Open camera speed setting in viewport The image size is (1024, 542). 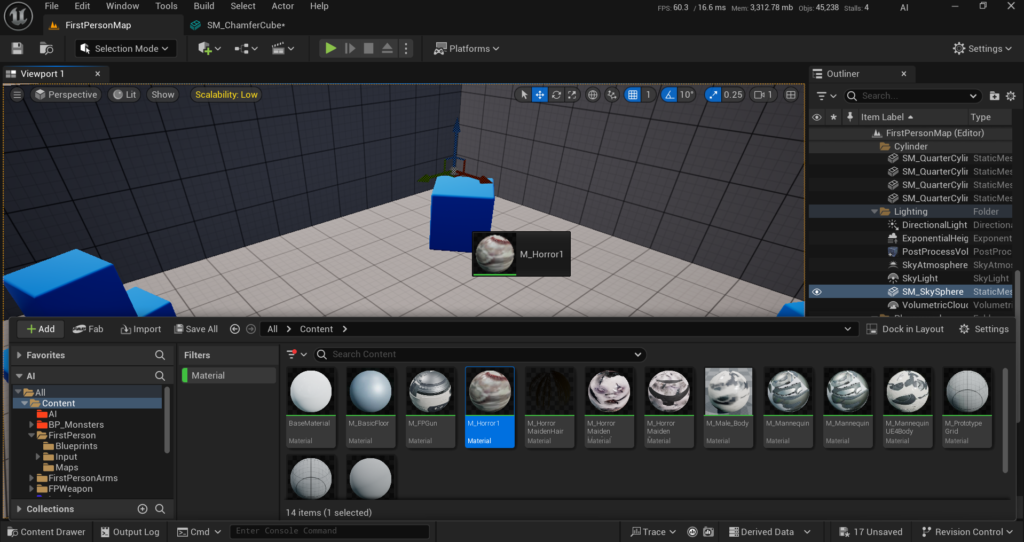pyautogui.click(x=763, y=95)
